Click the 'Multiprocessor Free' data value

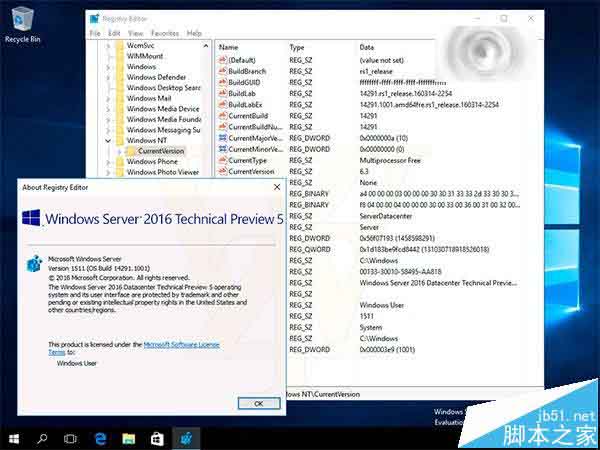[390, 160]
